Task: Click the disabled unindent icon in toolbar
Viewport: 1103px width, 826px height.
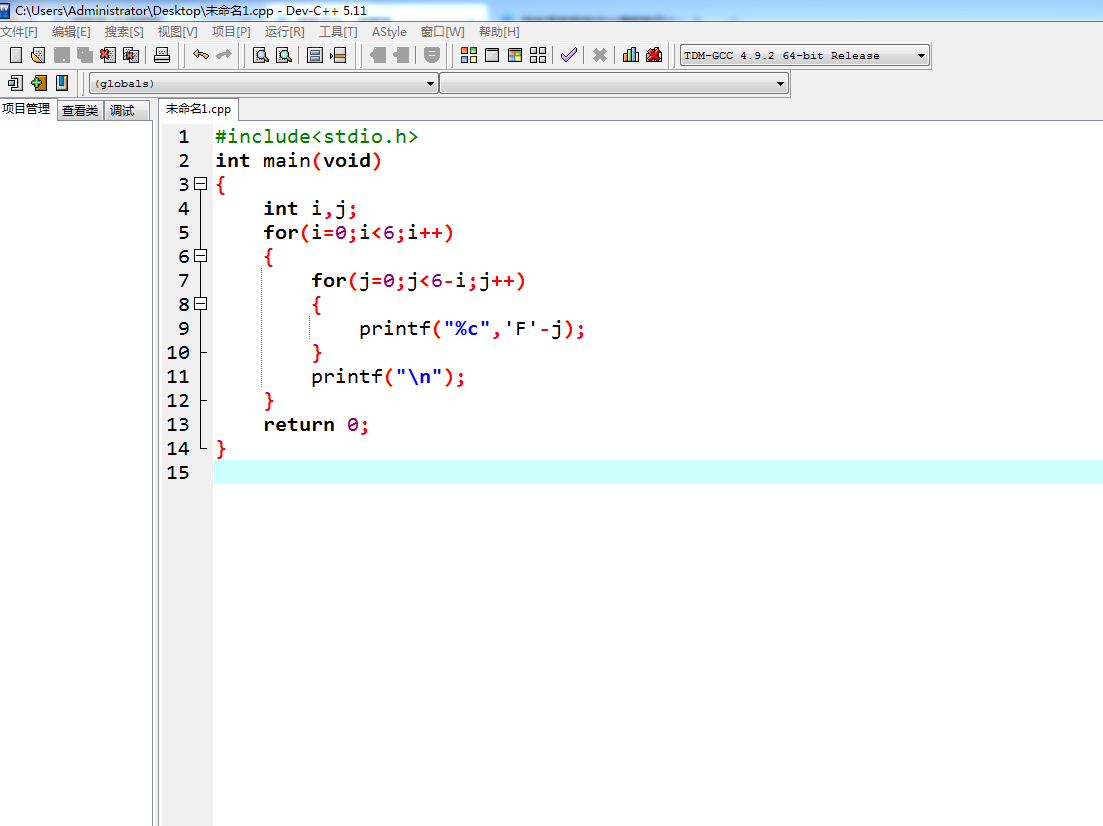Action: (x=401, y=55)
